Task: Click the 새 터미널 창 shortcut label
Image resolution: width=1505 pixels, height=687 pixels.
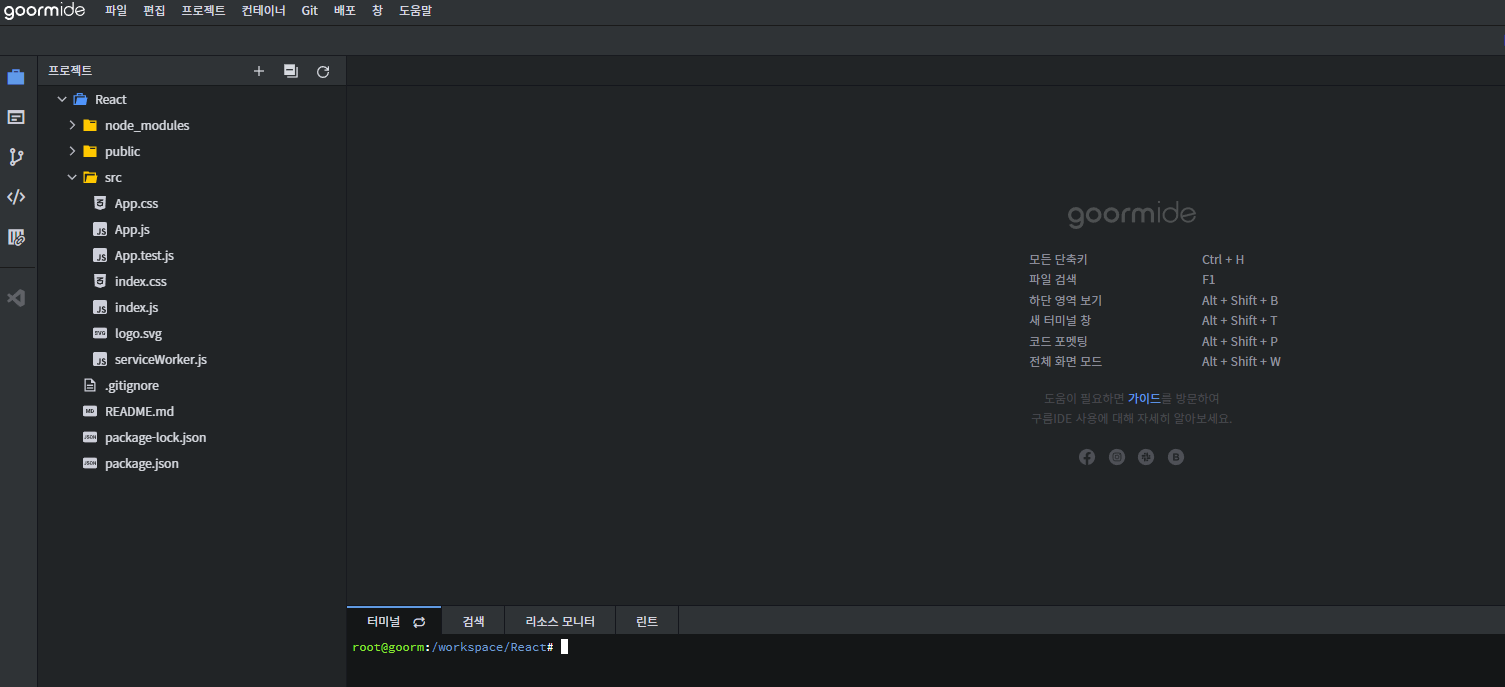Action: [1060, 321]
